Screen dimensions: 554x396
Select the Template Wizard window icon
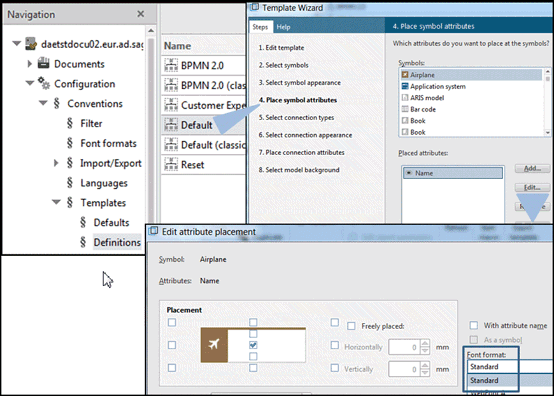point(255,7)
